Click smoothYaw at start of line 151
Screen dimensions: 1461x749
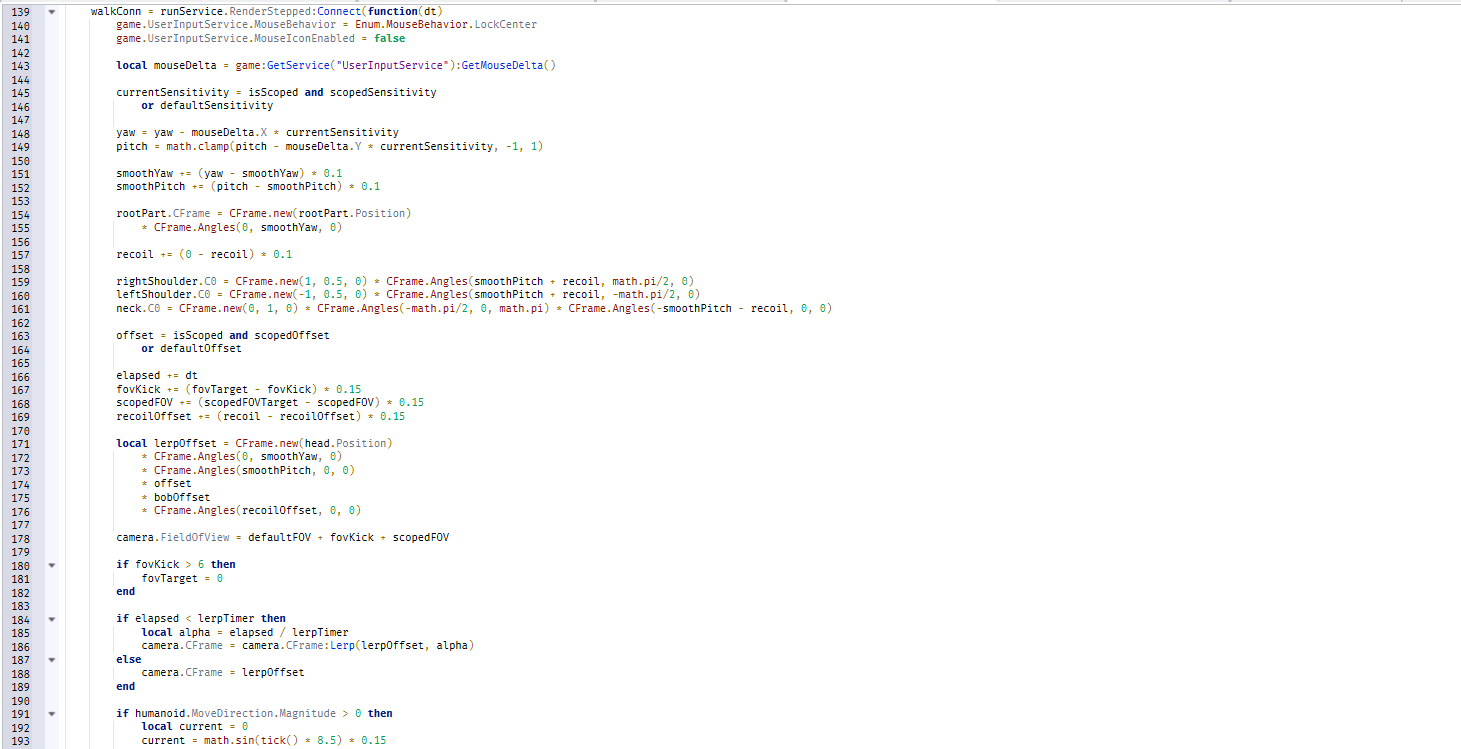(x=144, y=173)
